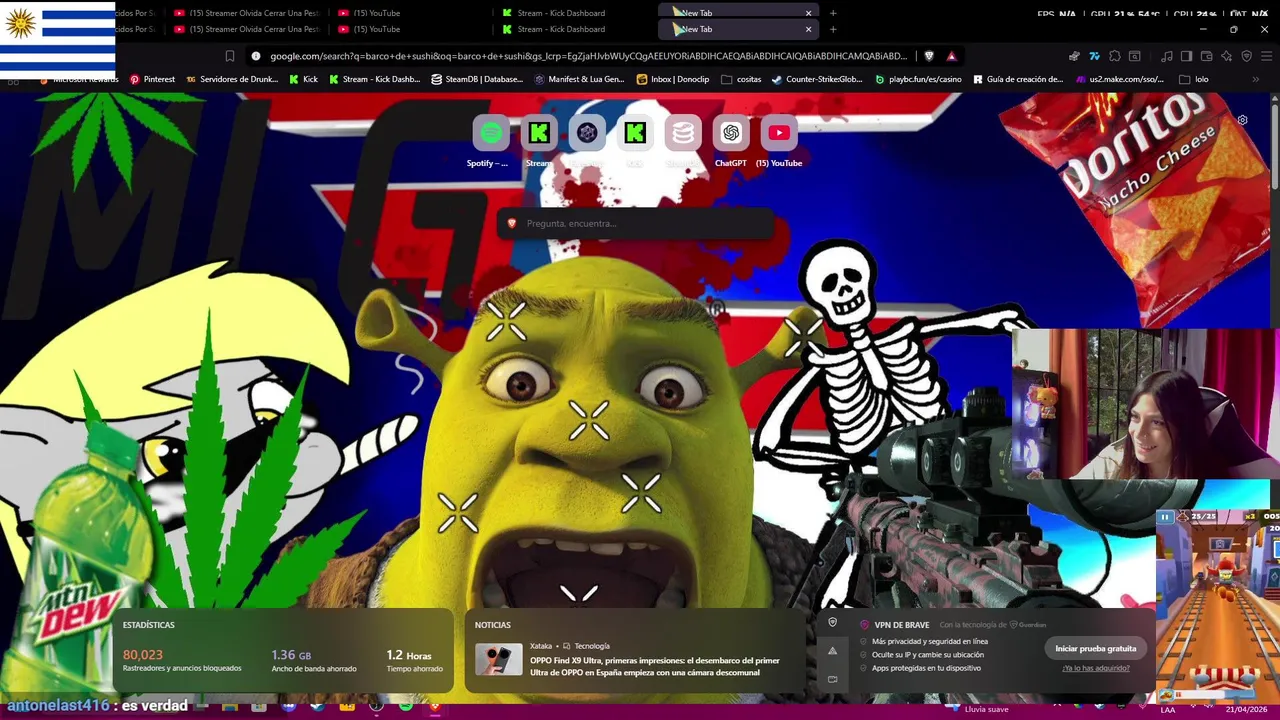1280x720 pixels.
Task: Pause the Subway Surfers game overlay
Action: (1165, 517)
